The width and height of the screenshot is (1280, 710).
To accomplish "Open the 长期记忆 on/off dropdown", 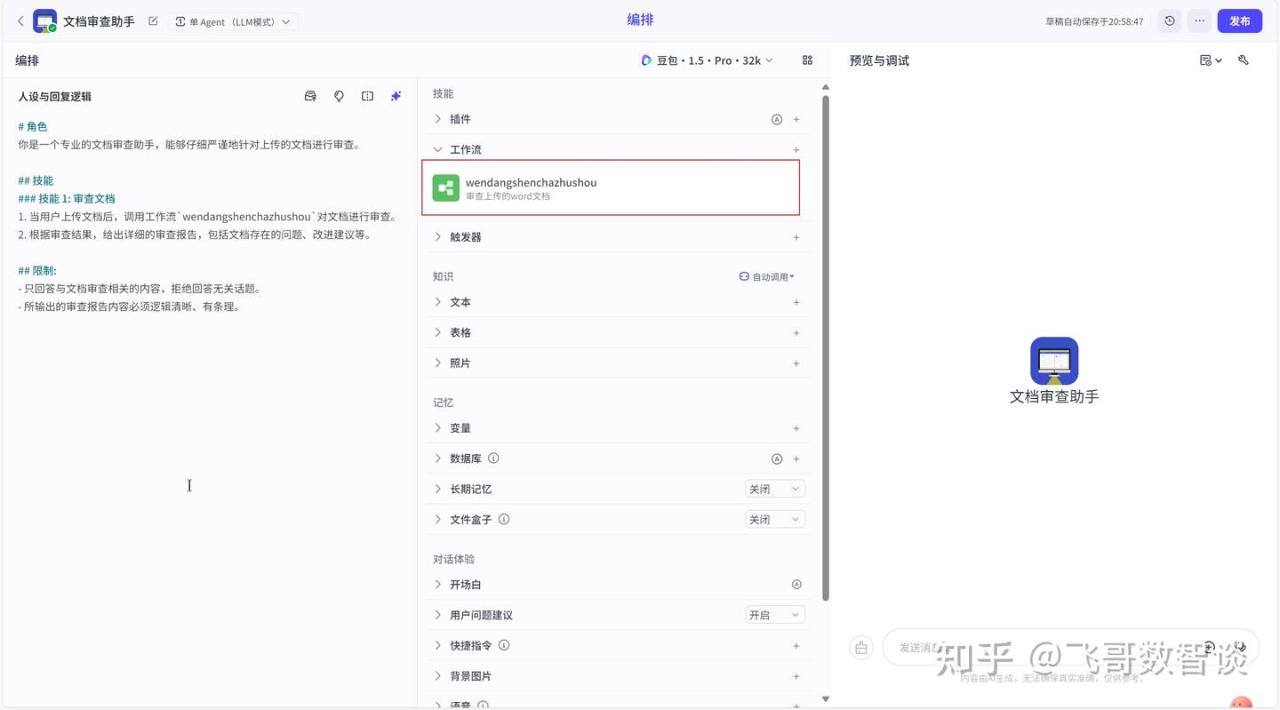I will click(774, 489).
